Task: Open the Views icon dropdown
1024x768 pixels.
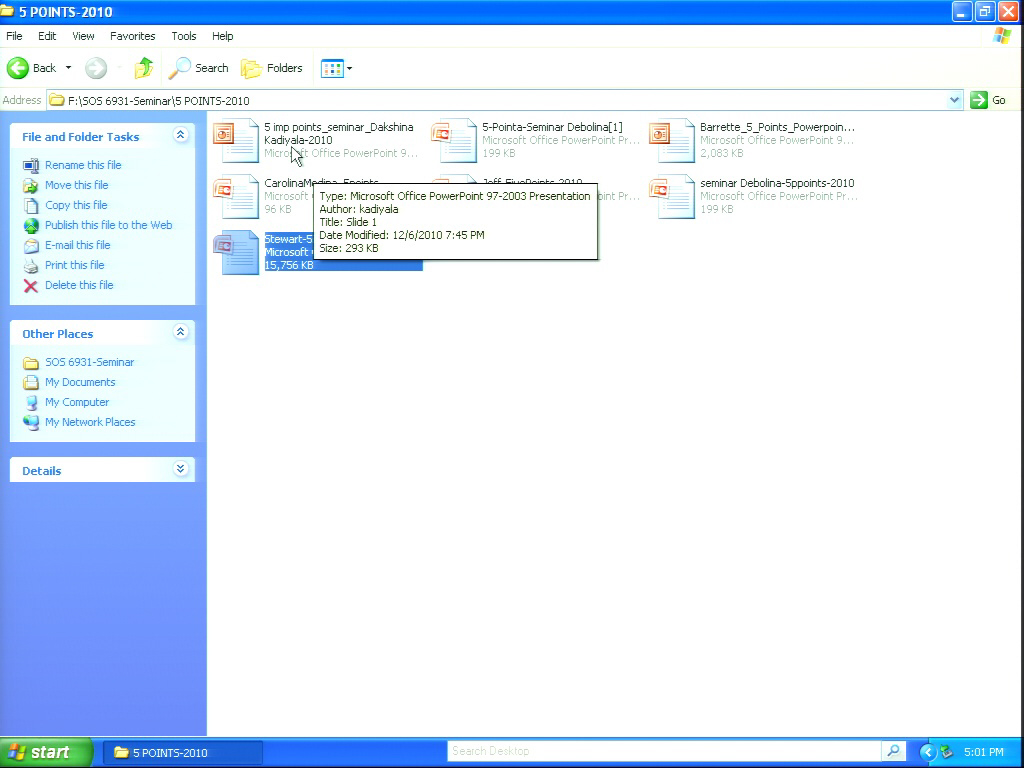Action: coord(336,68)
